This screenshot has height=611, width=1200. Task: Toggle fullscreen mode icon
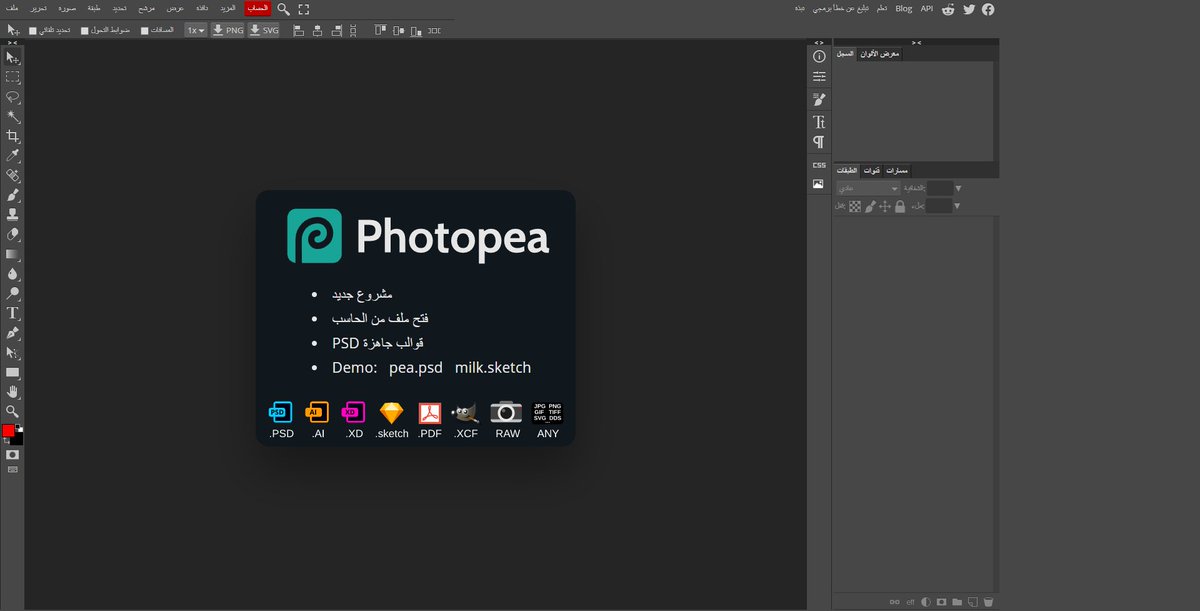304,8
